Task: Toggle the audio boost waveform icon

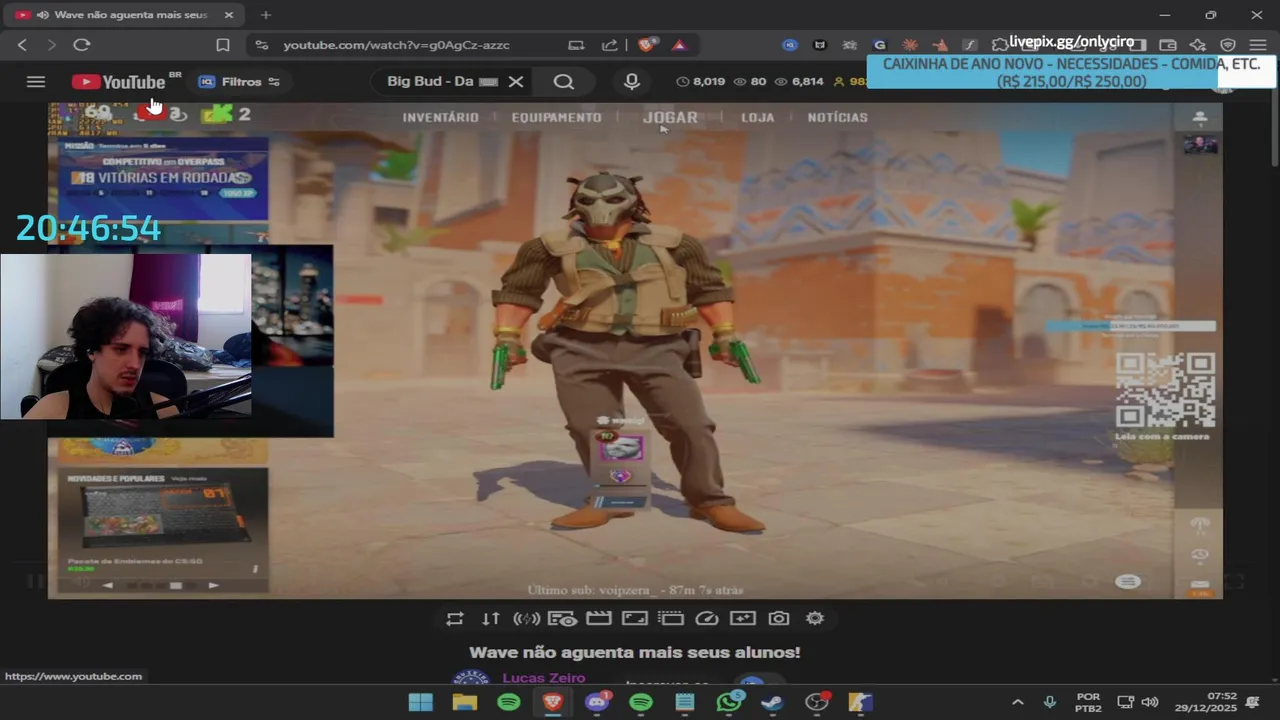Action: (527, 619)
